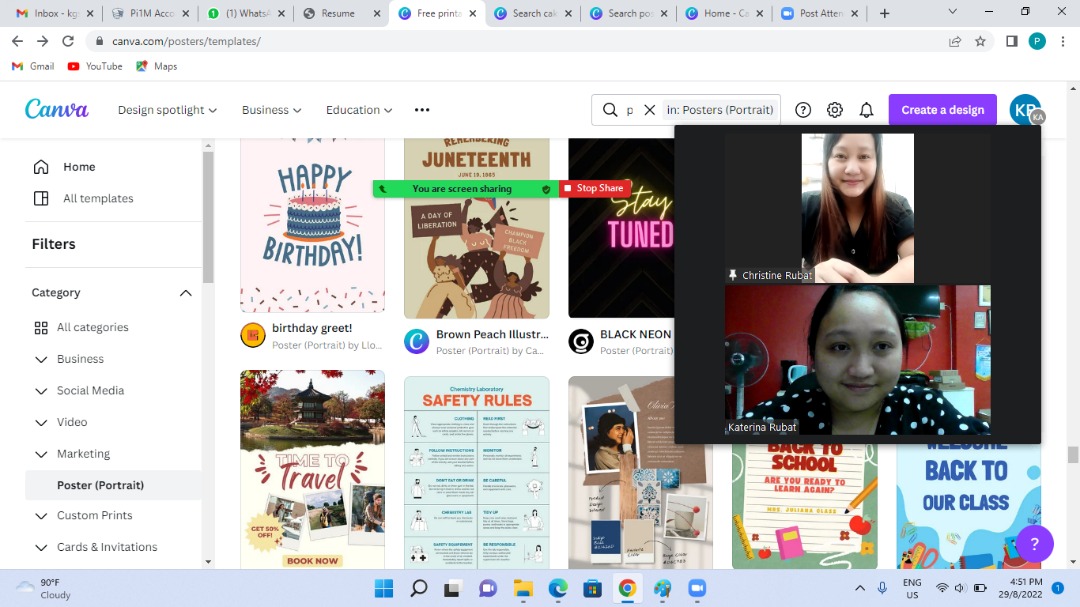
Task: Collapse the Category filter section
Action: pos(185,293)
